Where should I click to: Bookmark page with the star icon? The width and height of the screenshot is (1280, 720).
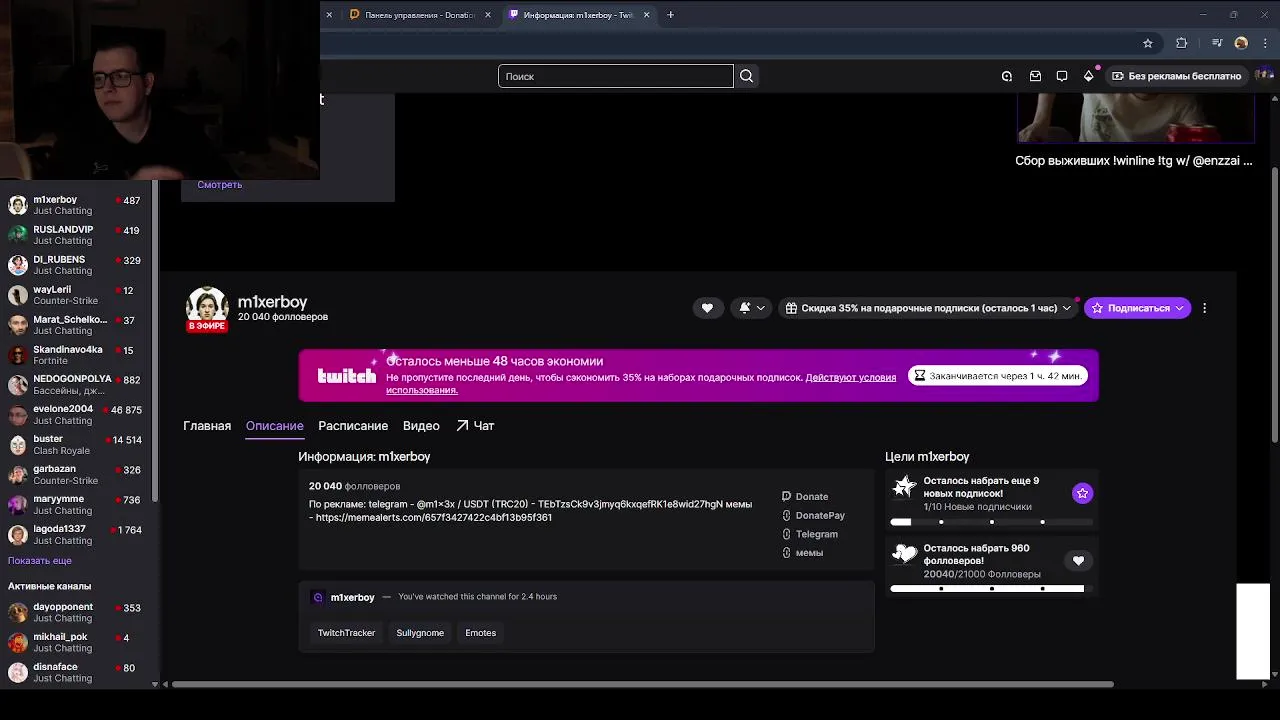click(x=1148, y=43)
